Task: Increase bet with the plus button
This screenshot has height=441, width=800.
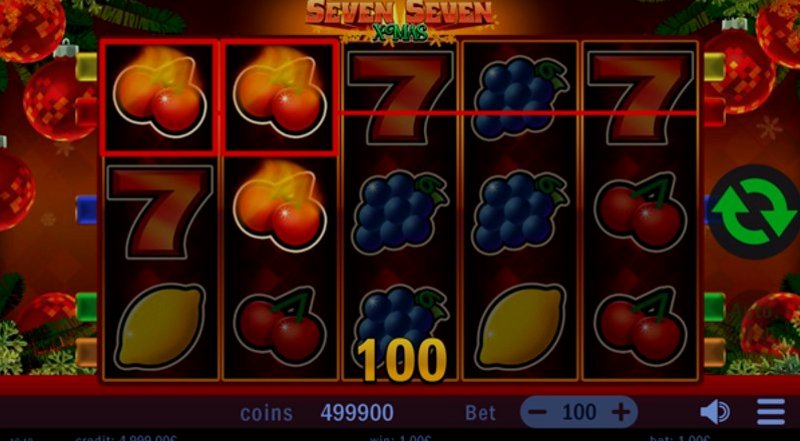Action: 620,412
